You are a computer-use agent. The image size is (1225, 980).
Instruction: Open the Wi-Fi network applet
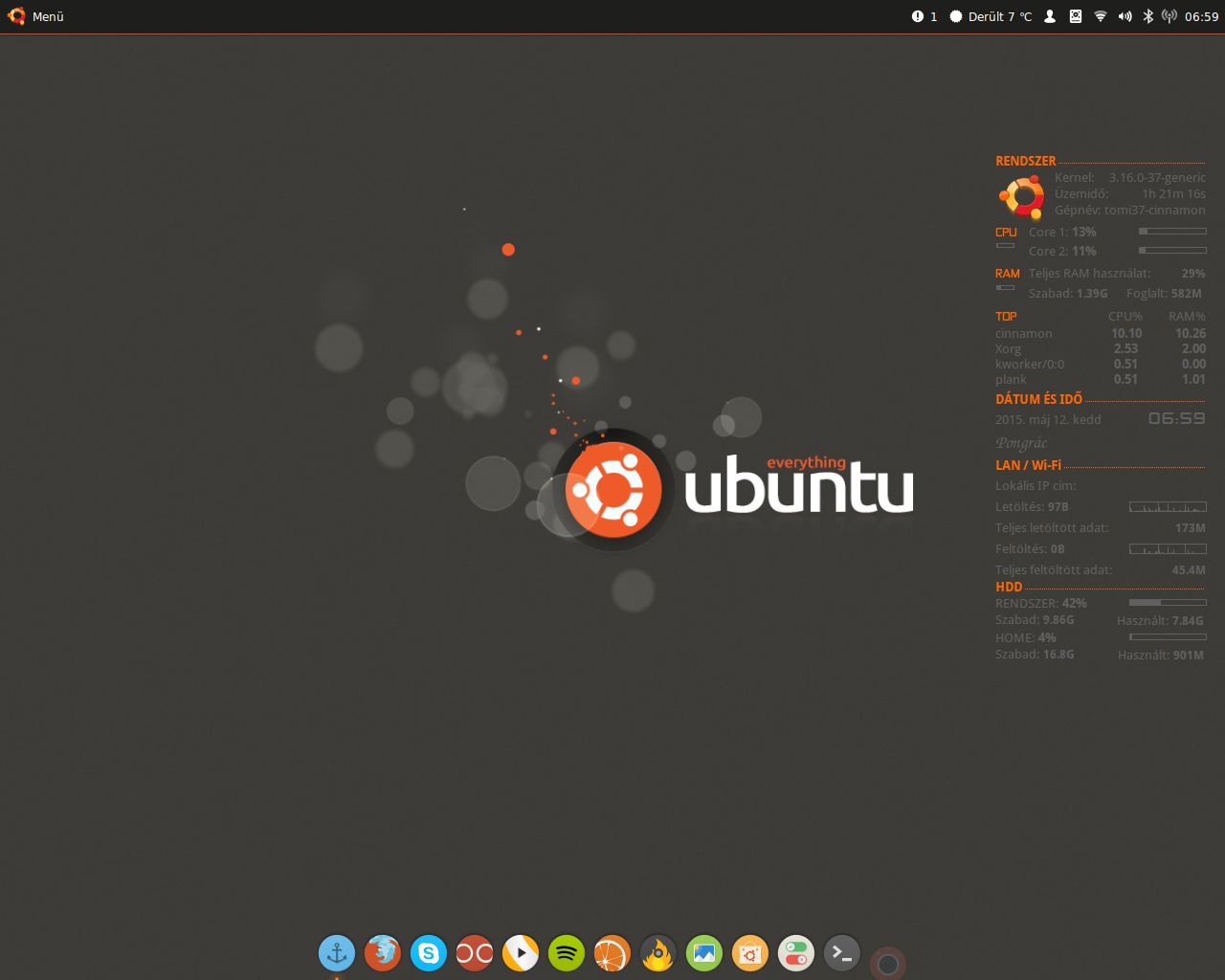(x=1101, y=16)
